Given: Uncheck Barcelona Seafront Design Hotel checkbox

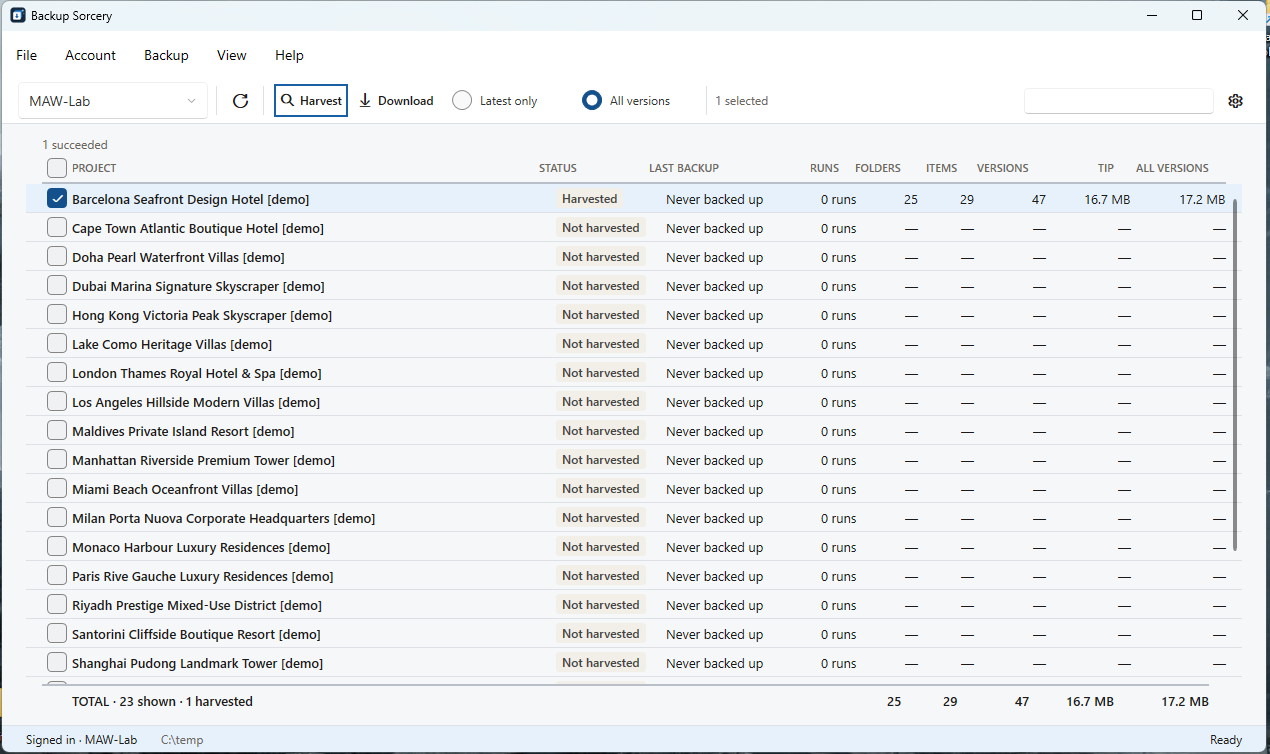Looking at the screenshot, I should (x=57, y=199).
